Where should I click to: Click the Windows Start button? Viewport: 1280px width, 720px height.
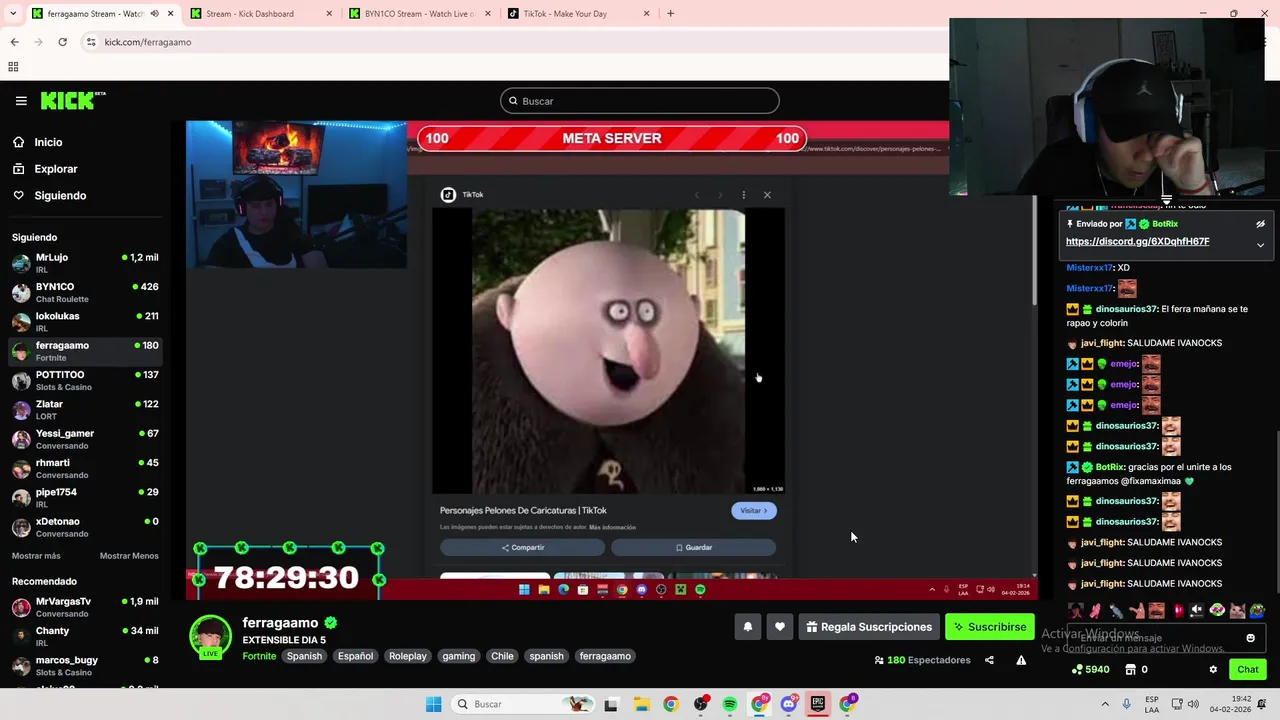point(433,704)
